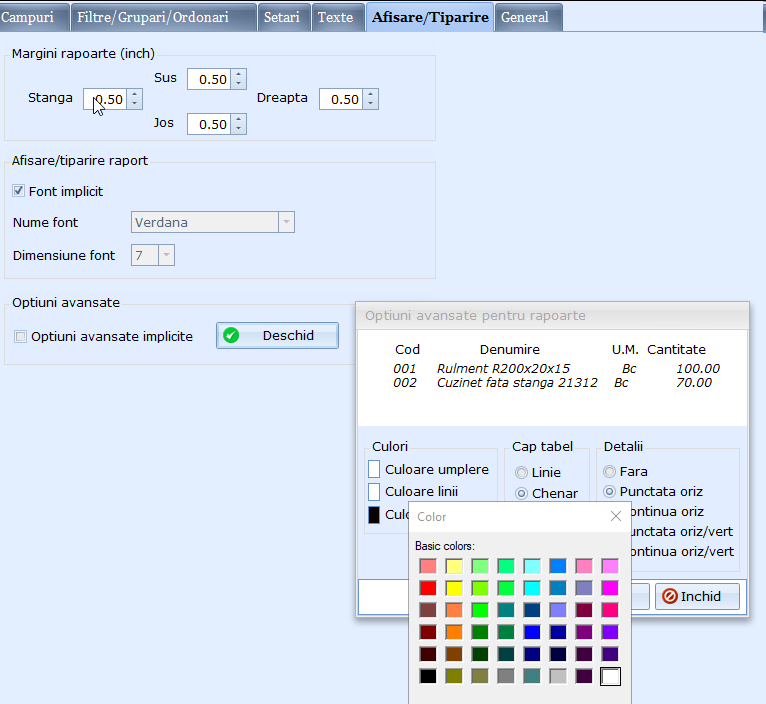Viewport: 766px width, 704px height.
Task: Click the Culoare umplere color swatch
Action: pos(374,469)
